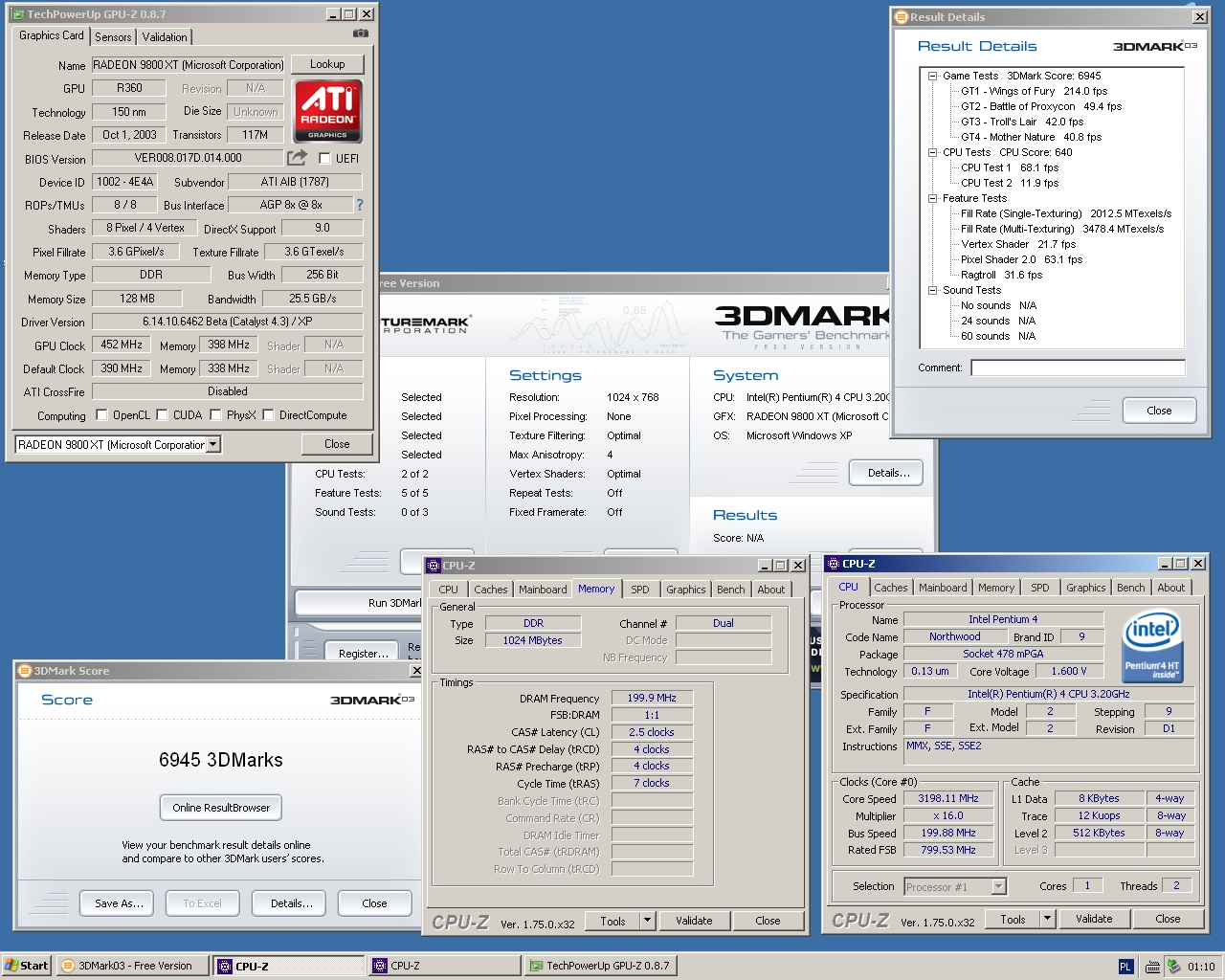Screen dimensions: 1225x980
Task: Click the 3DMark Score window title icon
Action: pyautogui.click(x=25, y=671)
